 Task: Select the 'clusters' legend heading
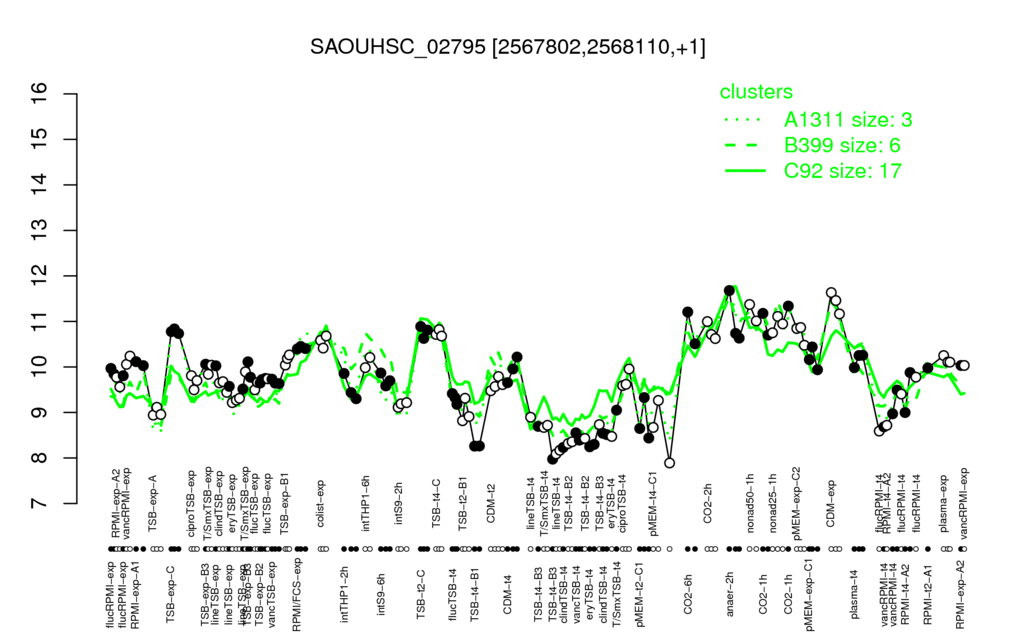point(756,92)
